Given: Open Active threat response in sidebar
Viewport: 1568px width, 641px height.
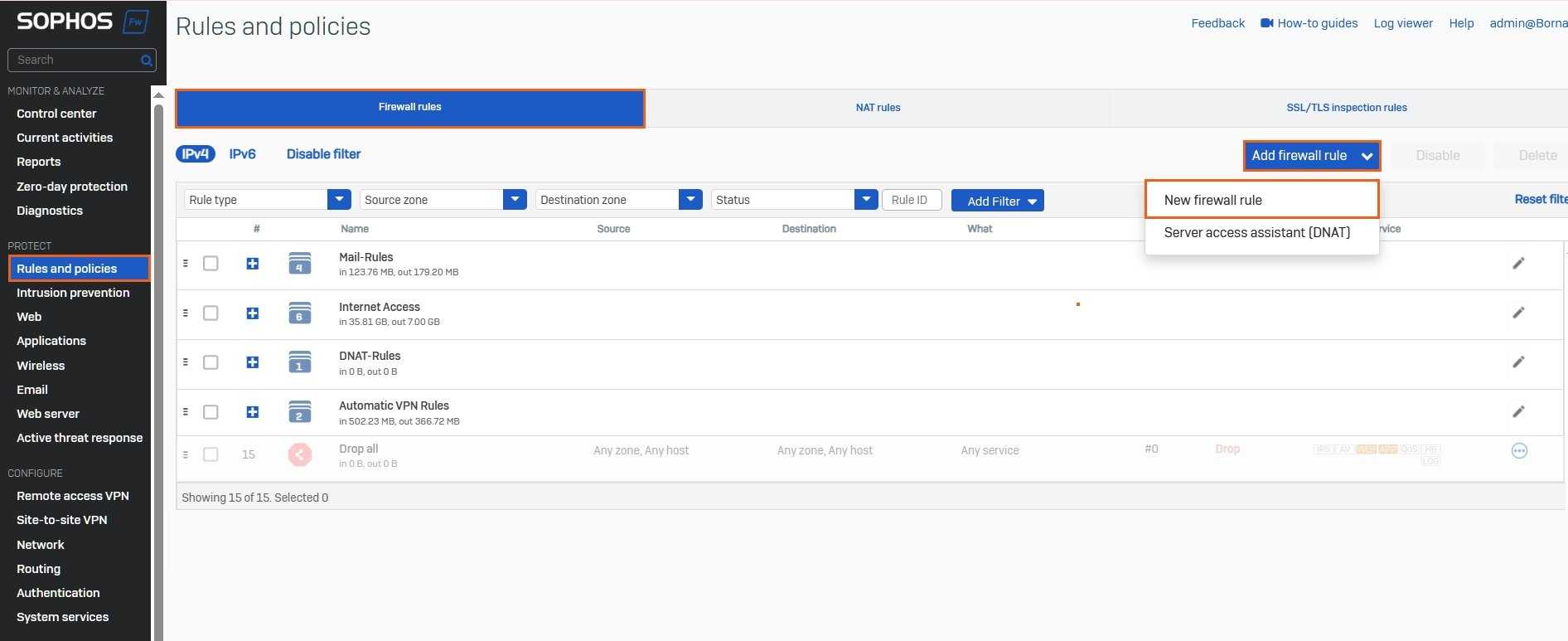Looking at the screenshot, I should point(80,438).
